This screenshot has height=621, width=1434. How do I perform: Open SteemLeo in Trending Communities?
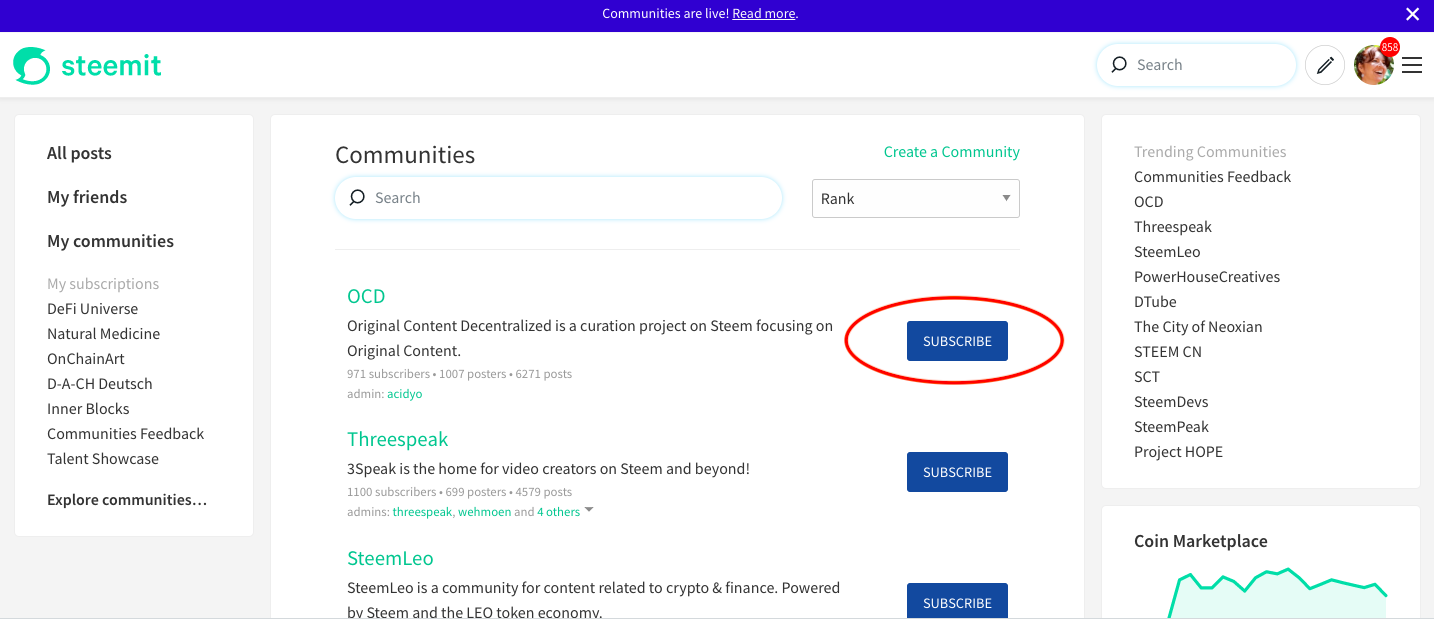click(1167, 252)
